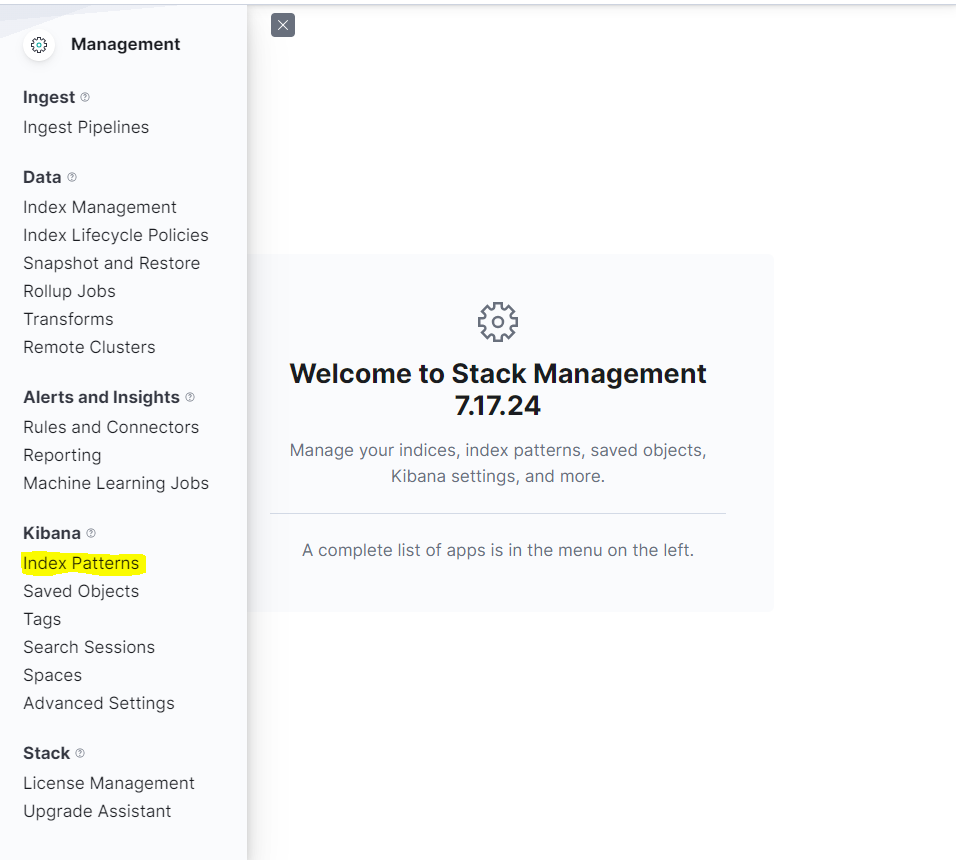956x860 pixels.
Task: Go to Saved Objects
Action: 81,591
